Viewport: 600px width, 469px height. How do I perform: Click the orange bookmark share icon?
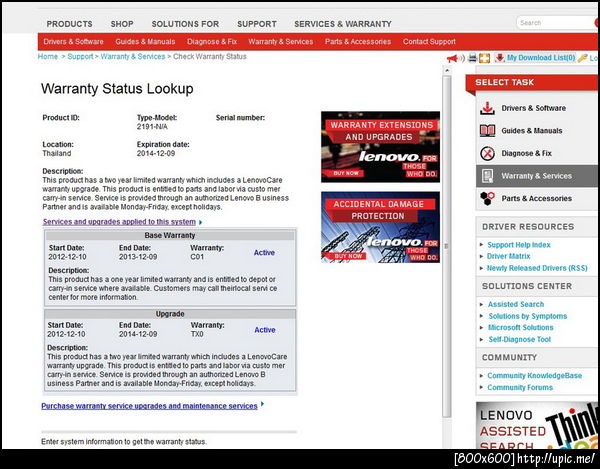click(x=484, y=58)
